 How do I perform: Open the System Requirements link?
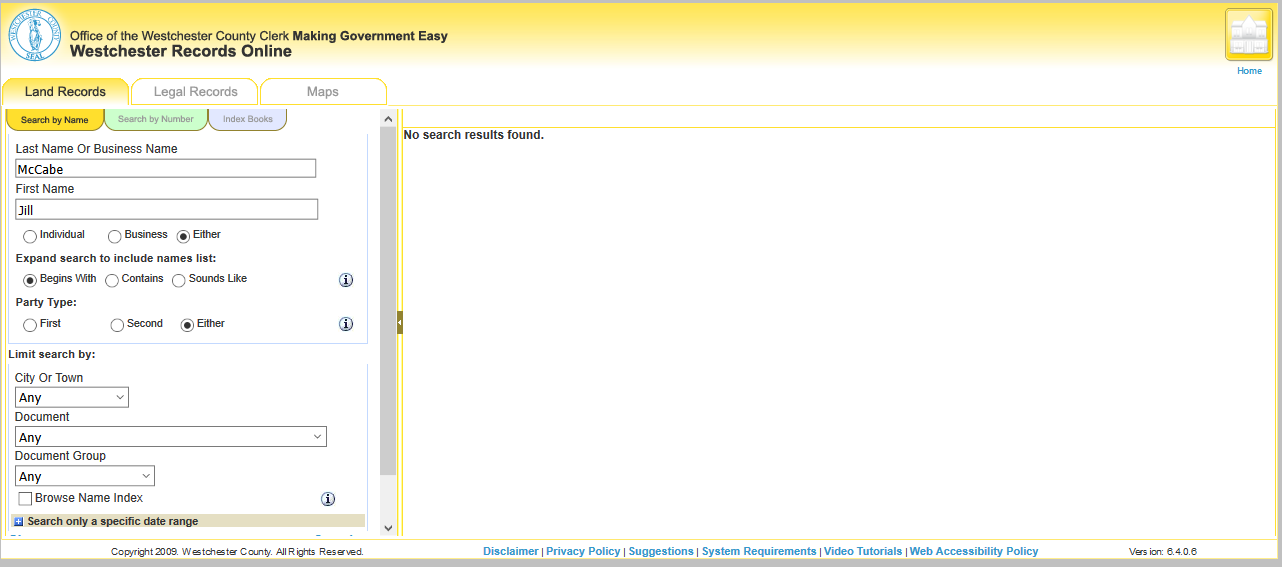click(x=759, y=551)
